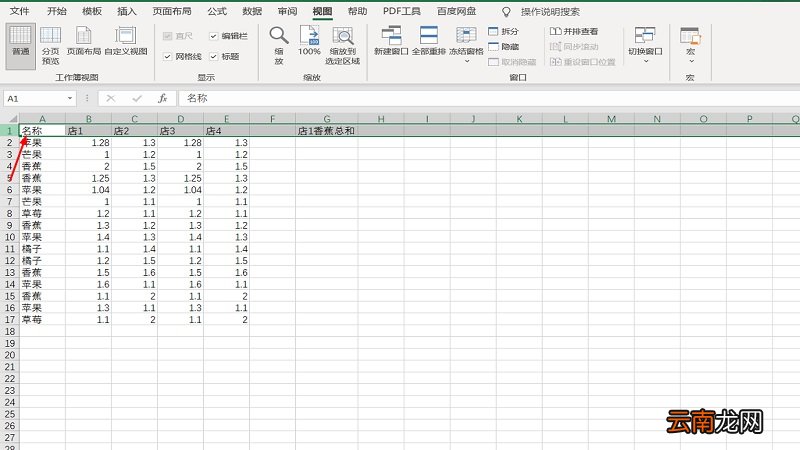
Task: Open the Page Layout (页面布局) ribbon tab
Action: [172, 11]
